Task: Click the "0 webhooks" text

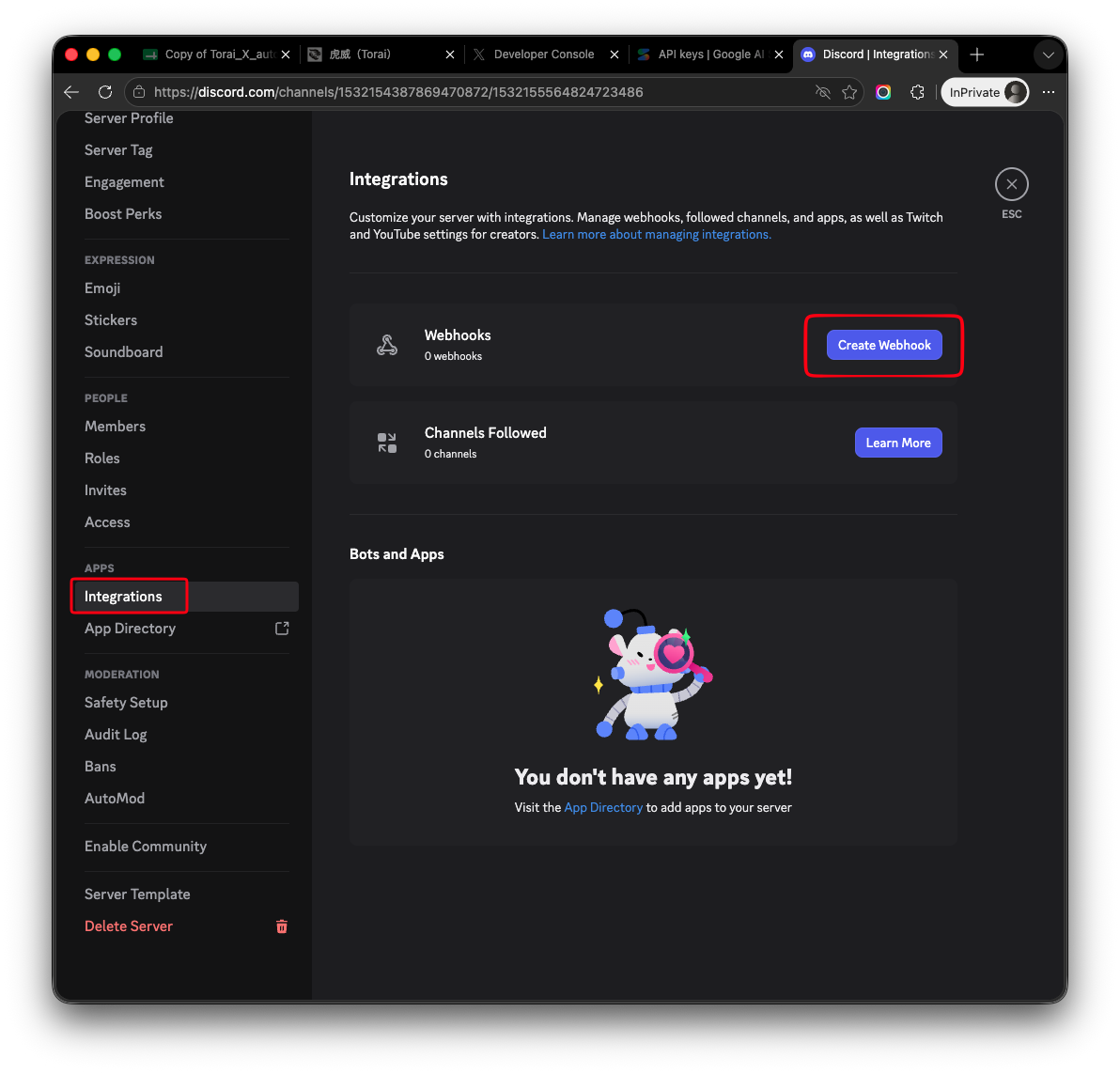Action: click(x=453, y=356)
